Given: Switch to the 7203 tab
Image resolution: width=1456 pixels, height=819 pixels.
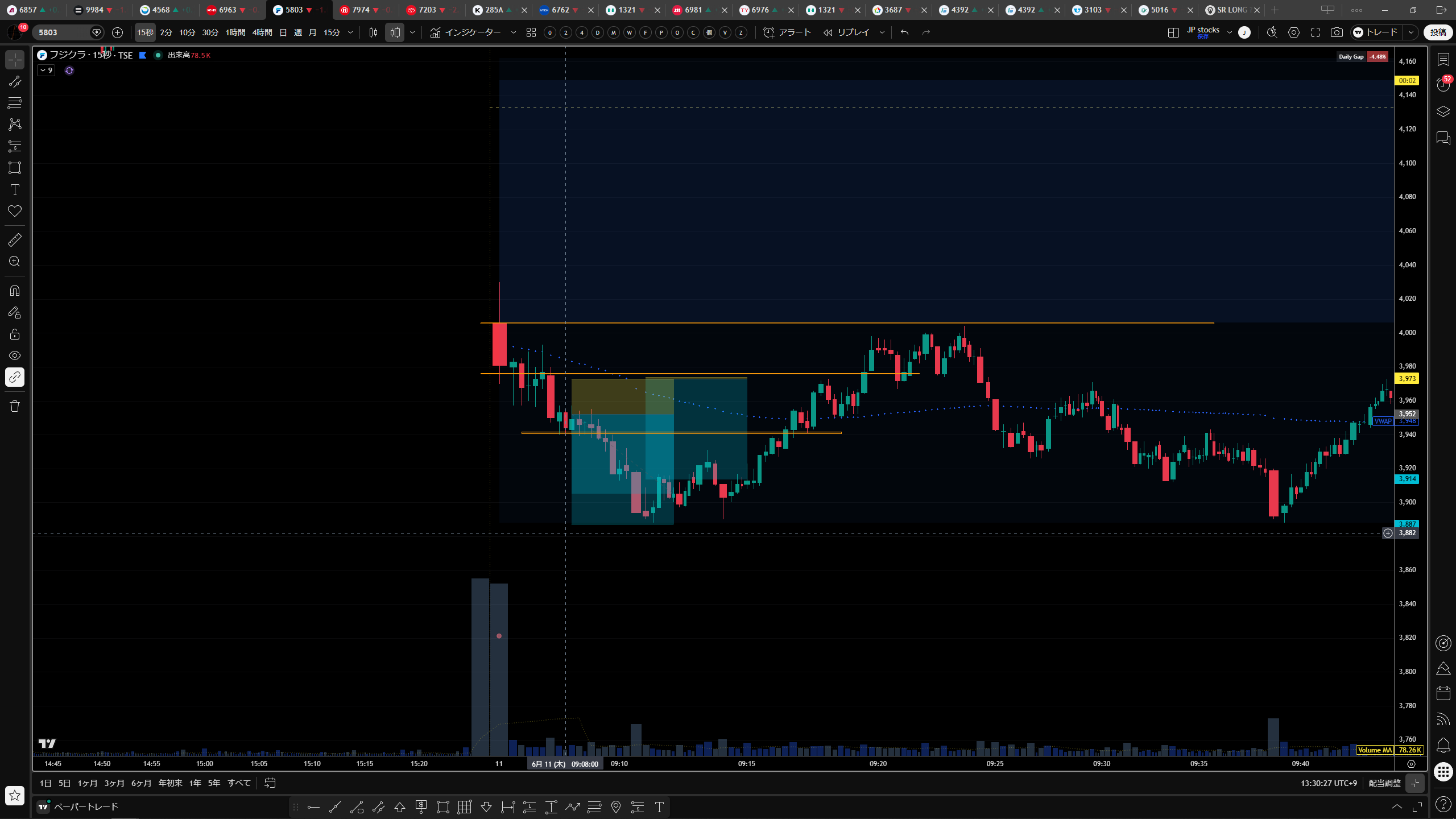Looking at the screenshot, I should click(x=431, y=10).
